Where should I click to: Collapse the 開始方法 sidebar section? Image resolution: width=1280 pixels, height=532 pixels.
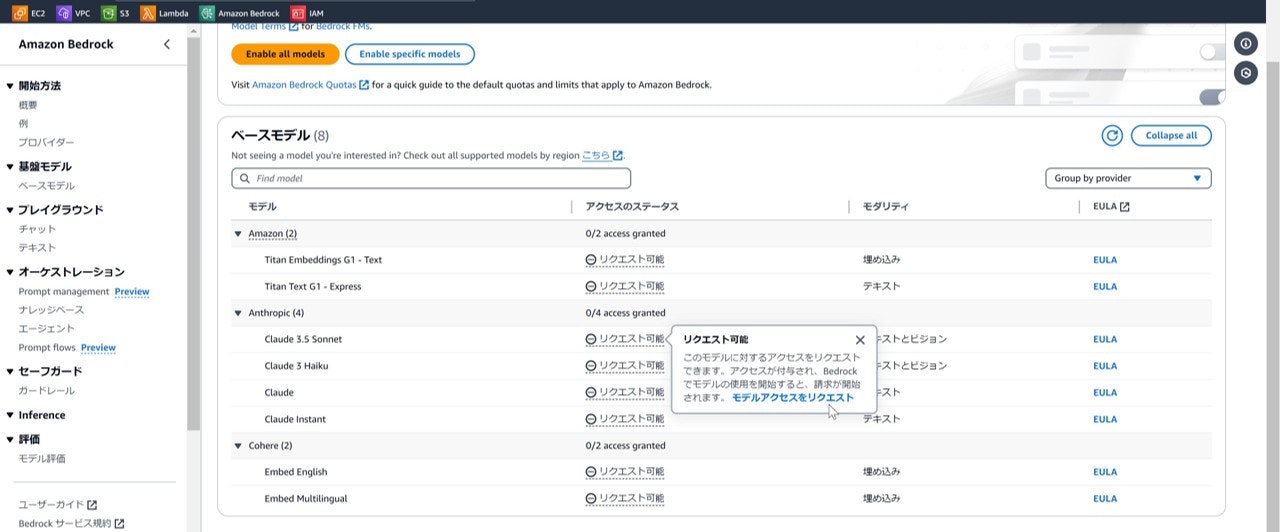coord(10,86)
